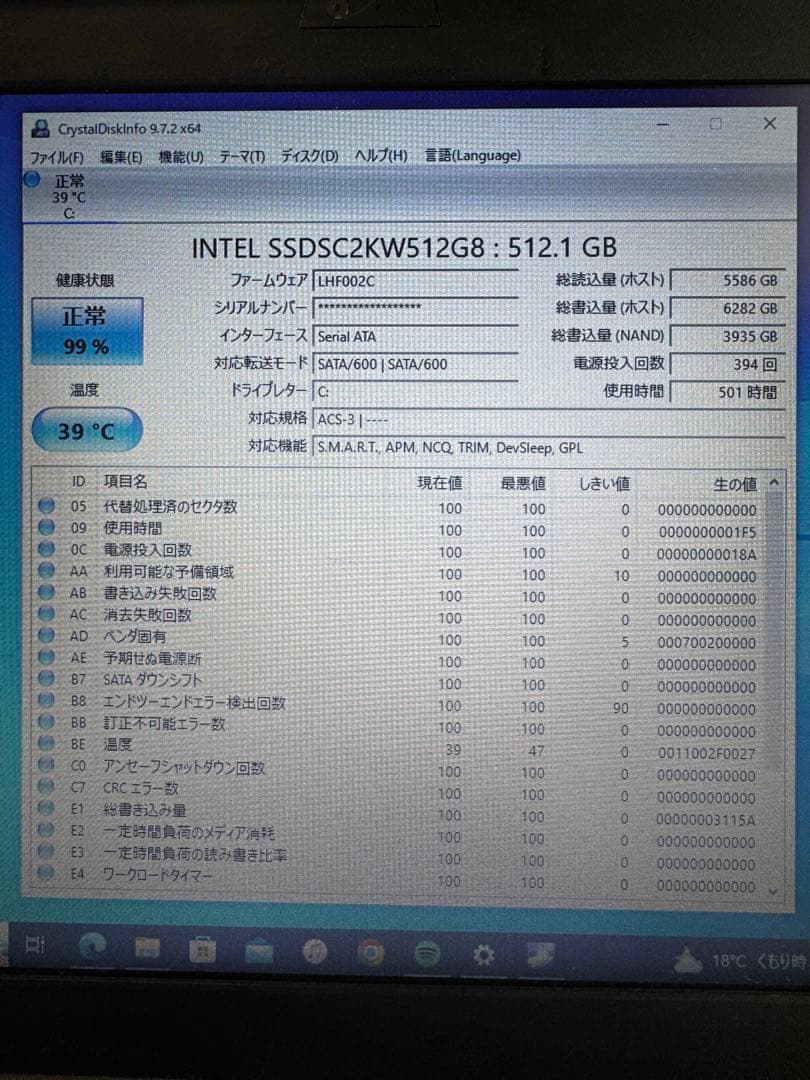The height and width of the screenshot is (1080, 810).
Task: Click status icon for row E3 読み書き比率
Action: coord(46,851)
